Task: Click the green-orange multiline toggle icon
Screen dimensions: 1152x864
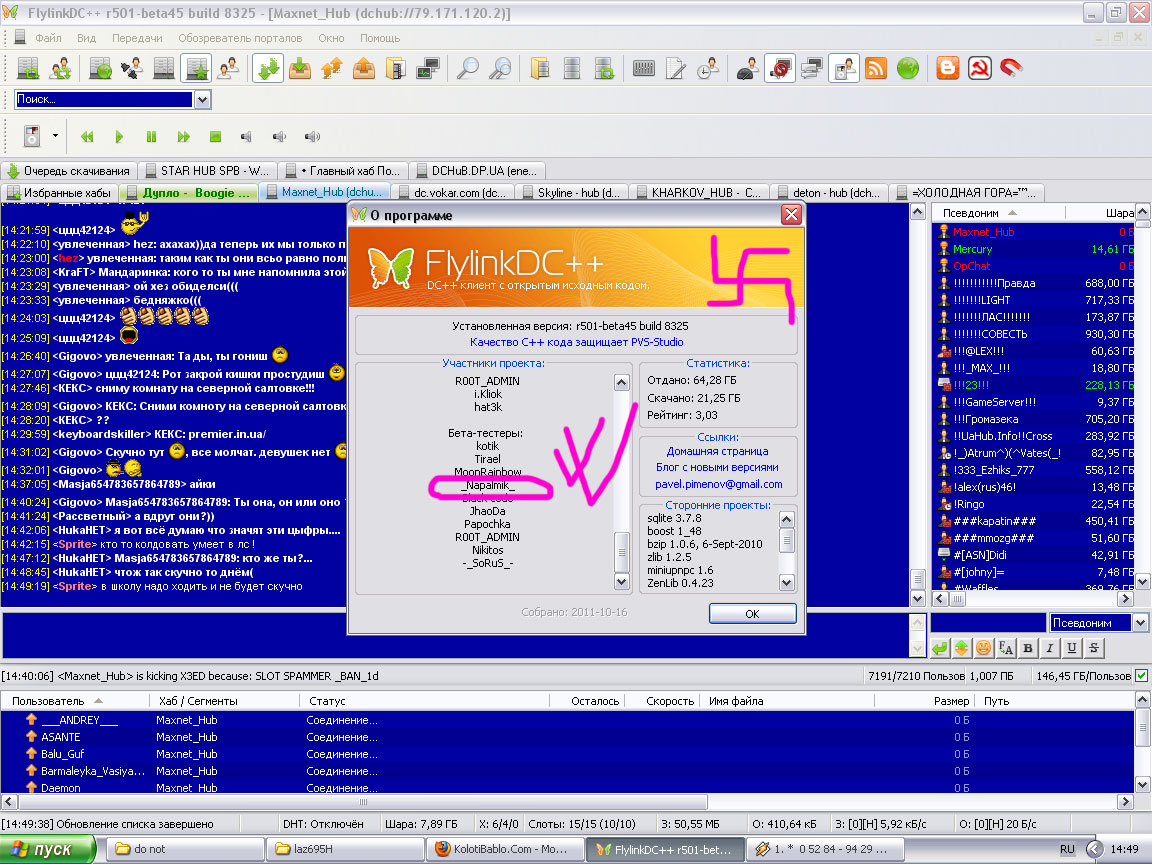Action: 962,648
